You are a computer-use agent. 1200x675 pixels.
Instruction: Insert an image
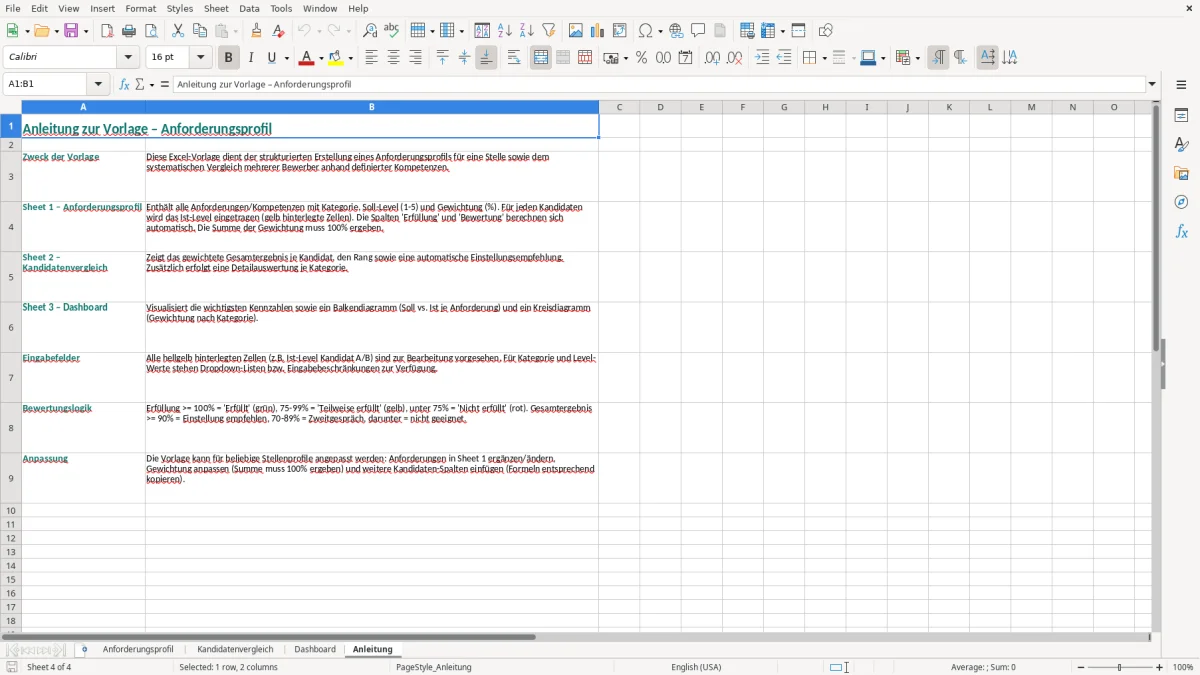pos(576,31)
